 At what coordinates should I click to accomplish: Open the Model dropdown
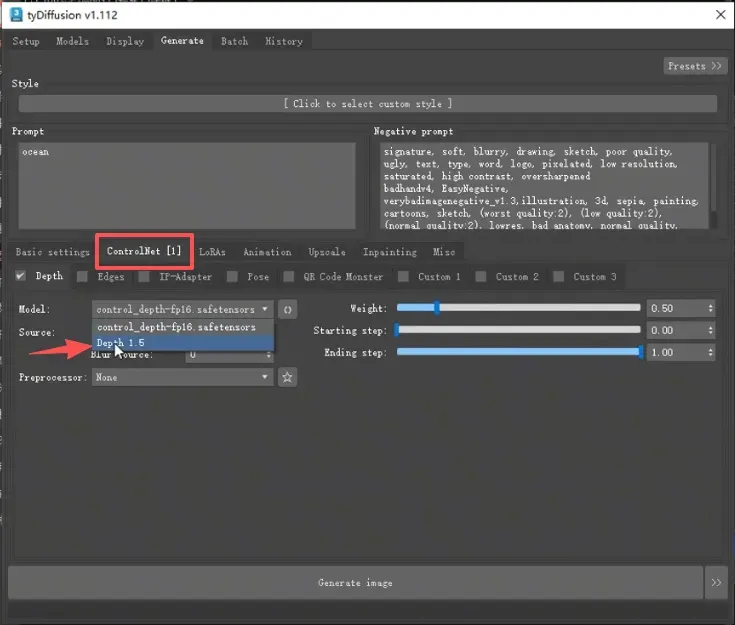point(182,309)
